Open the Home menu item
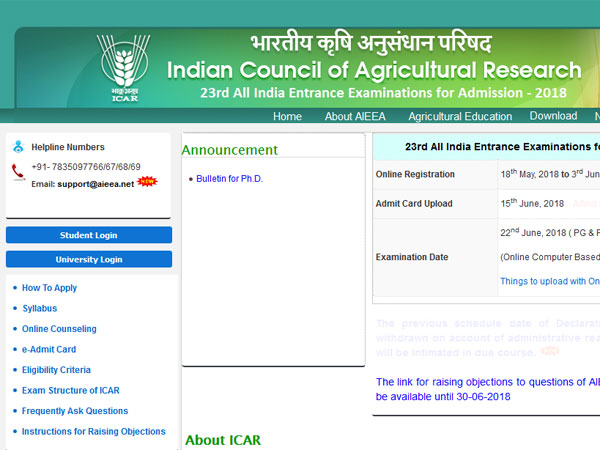Screen dimensions: 600x450 (287, 116)
